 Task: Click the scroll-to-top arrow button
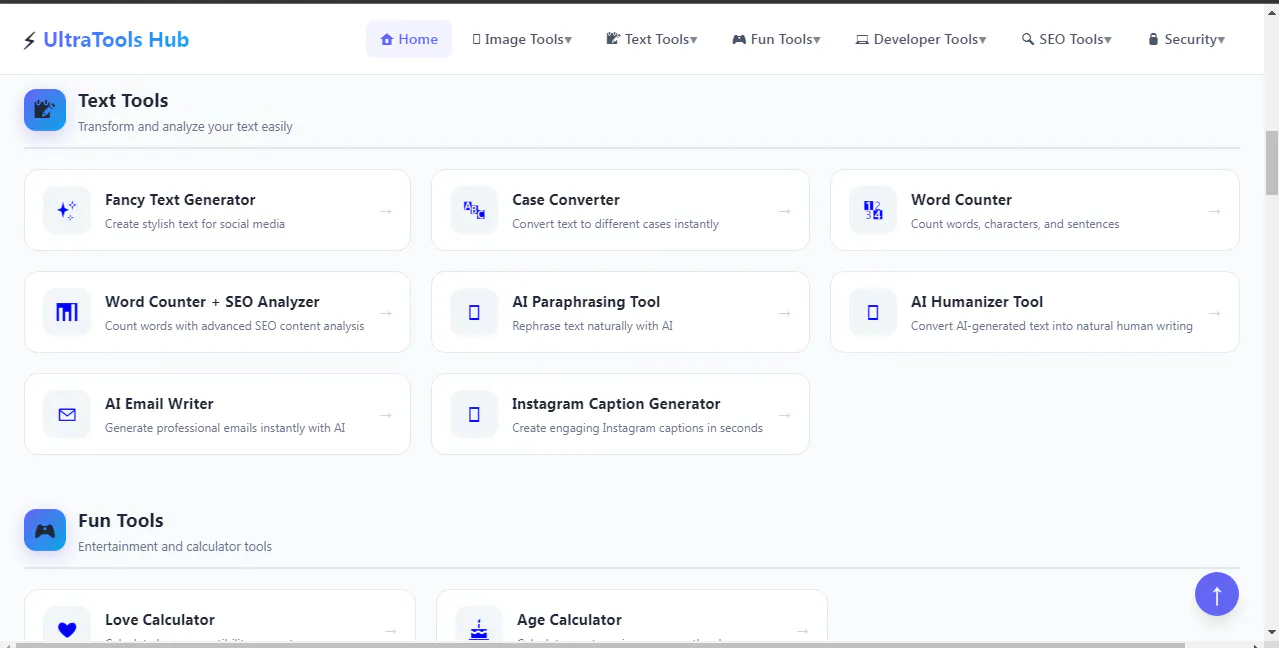pyautogui.click(x=1217, y=594)
